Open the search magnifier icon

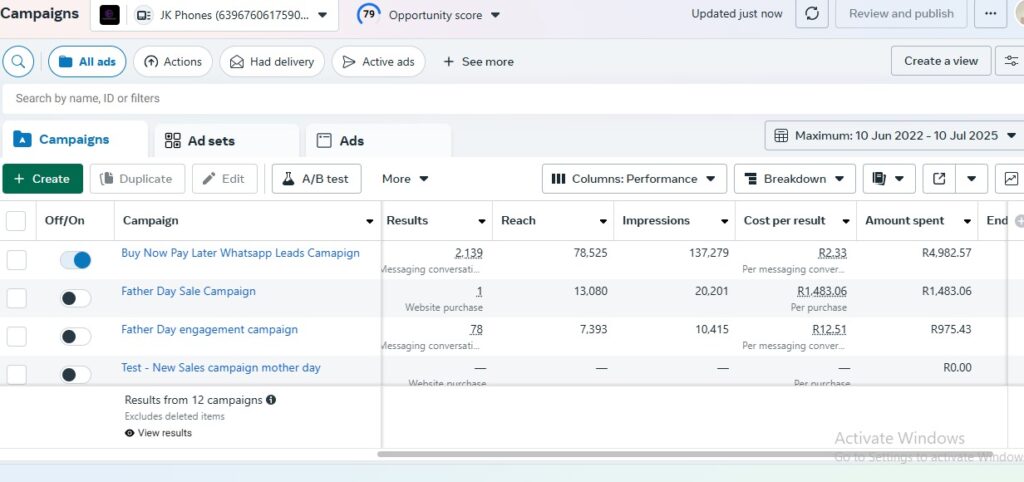[x=18, y=61]
